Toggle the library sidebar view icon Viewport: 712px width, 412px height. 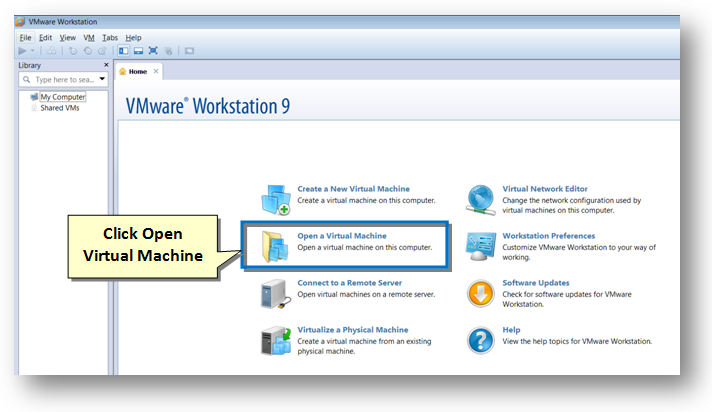tap(124, 51)
